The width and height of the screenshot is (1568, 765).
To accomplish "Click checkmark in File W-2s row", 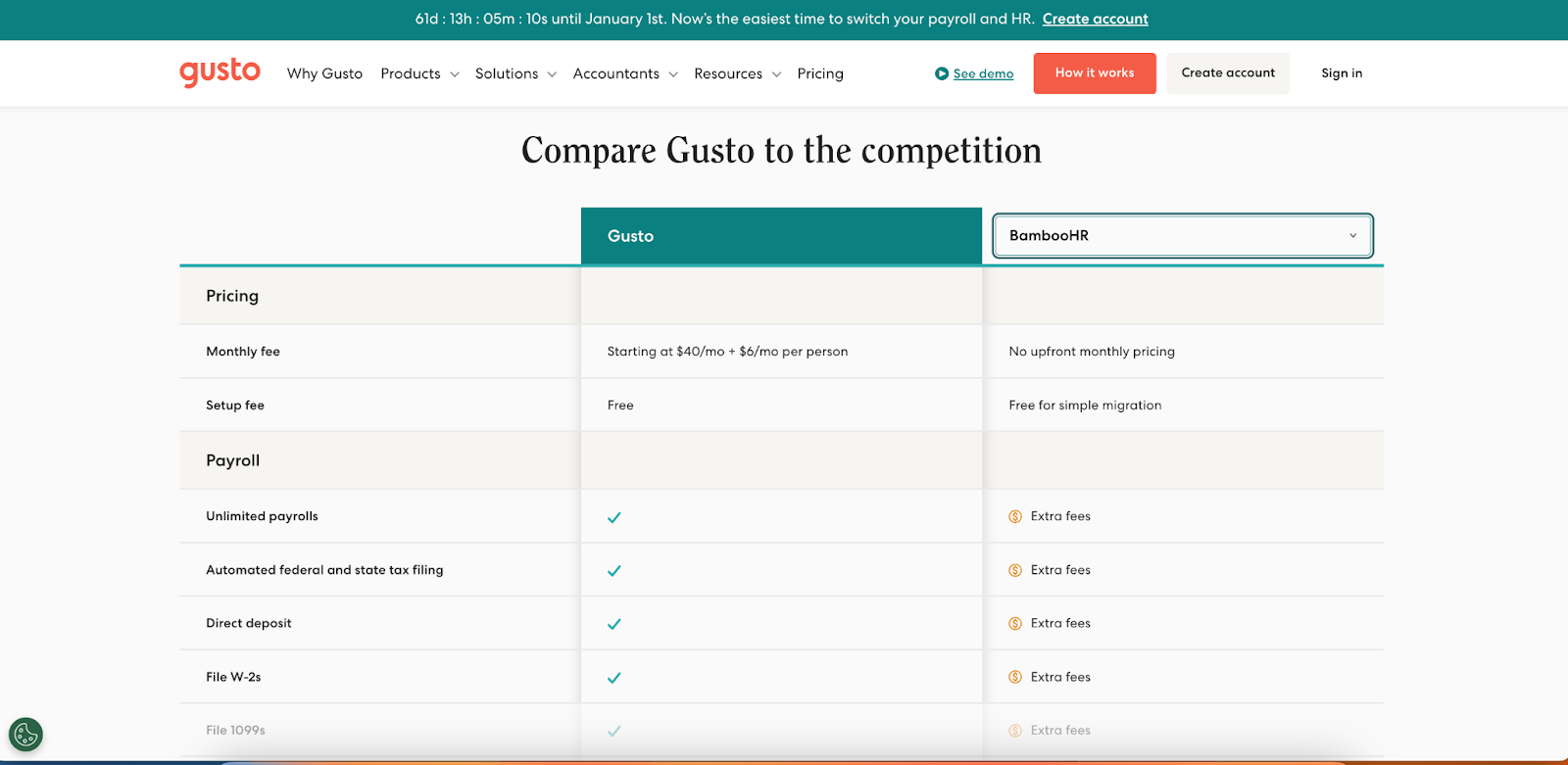I will (614, 677).
